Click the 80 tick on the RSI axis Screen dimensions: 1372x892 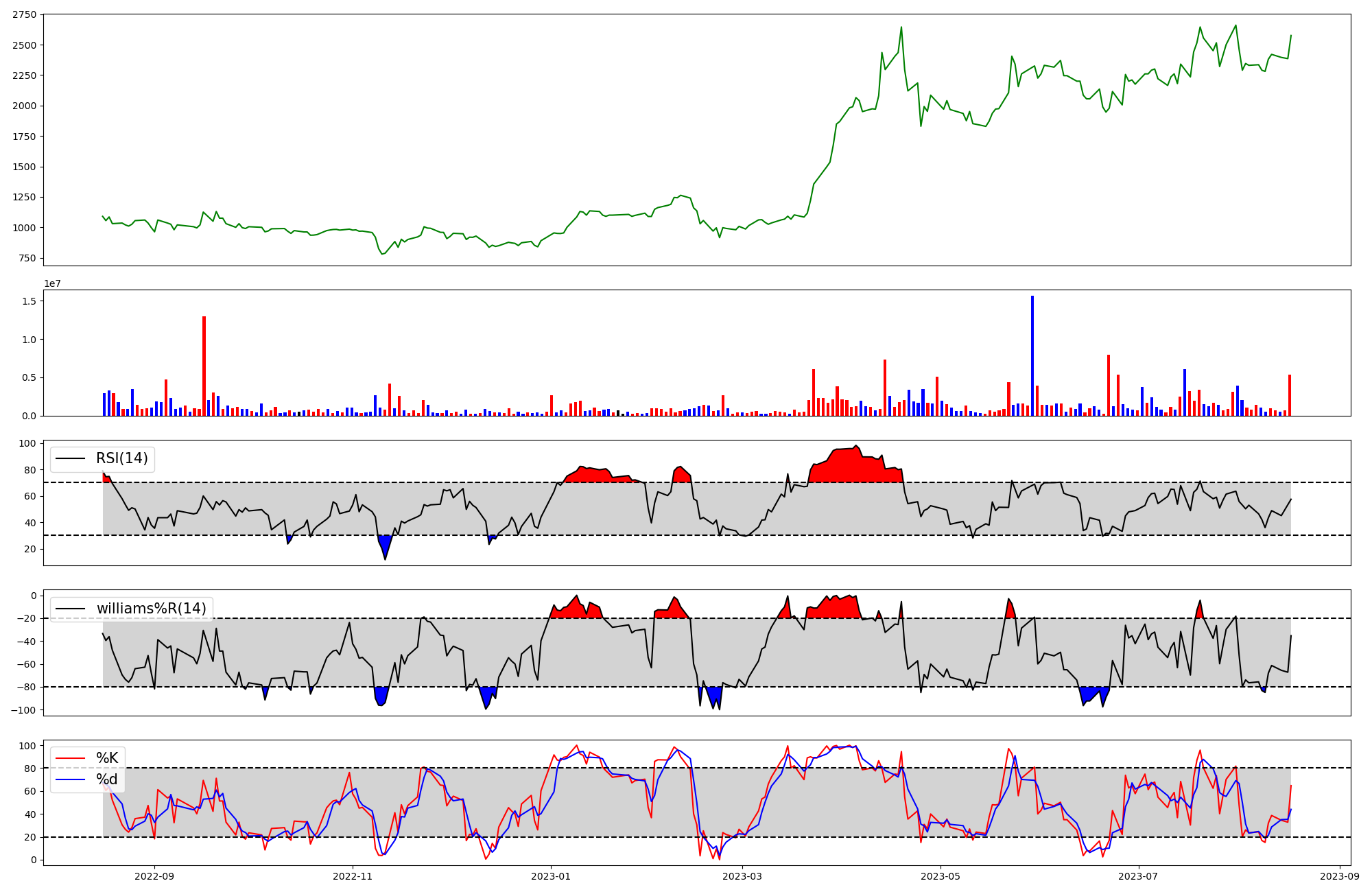tap(30, 470)
